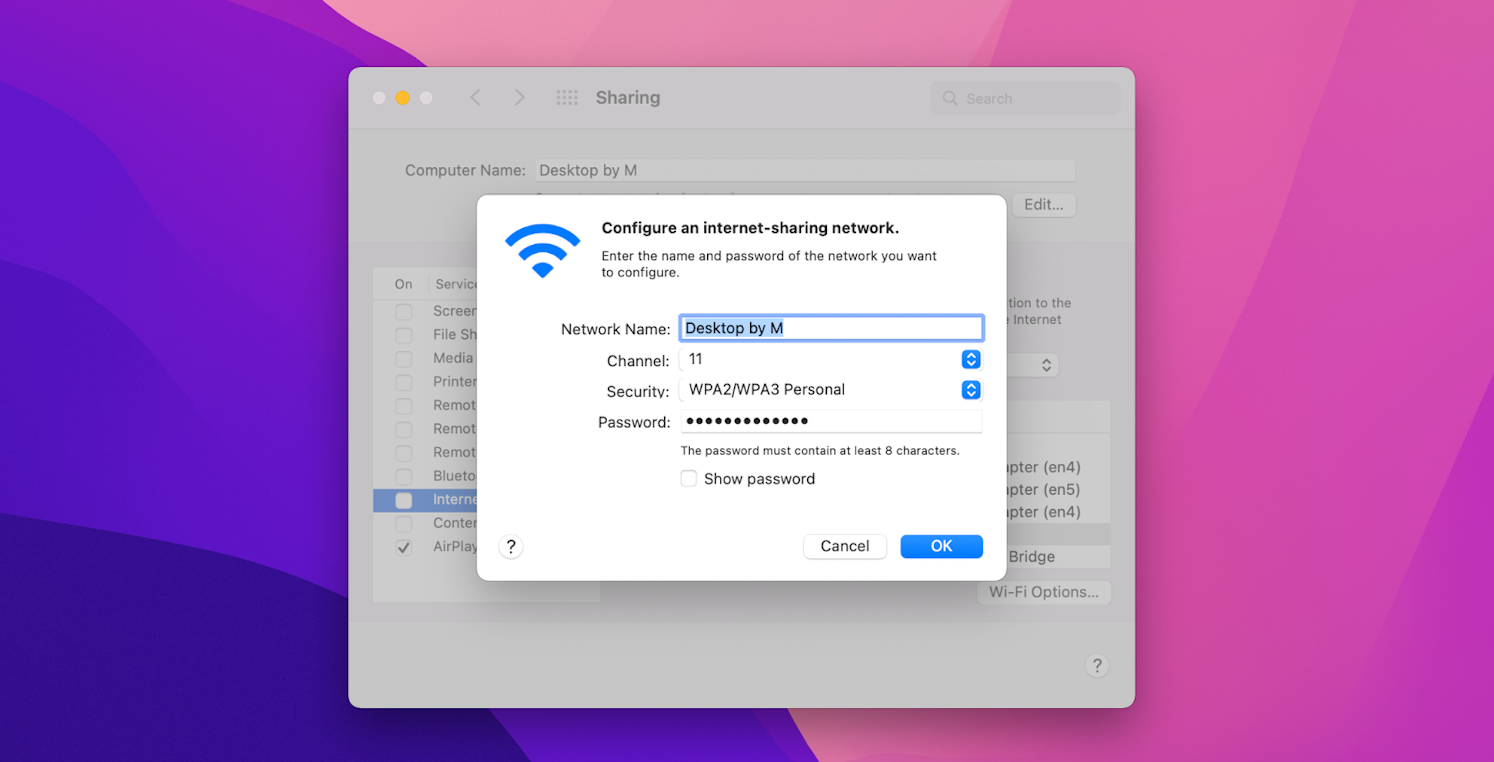Click the Wi-Fi icon in the dialog
Viewport: 1494px width, 762px height.
543,248
